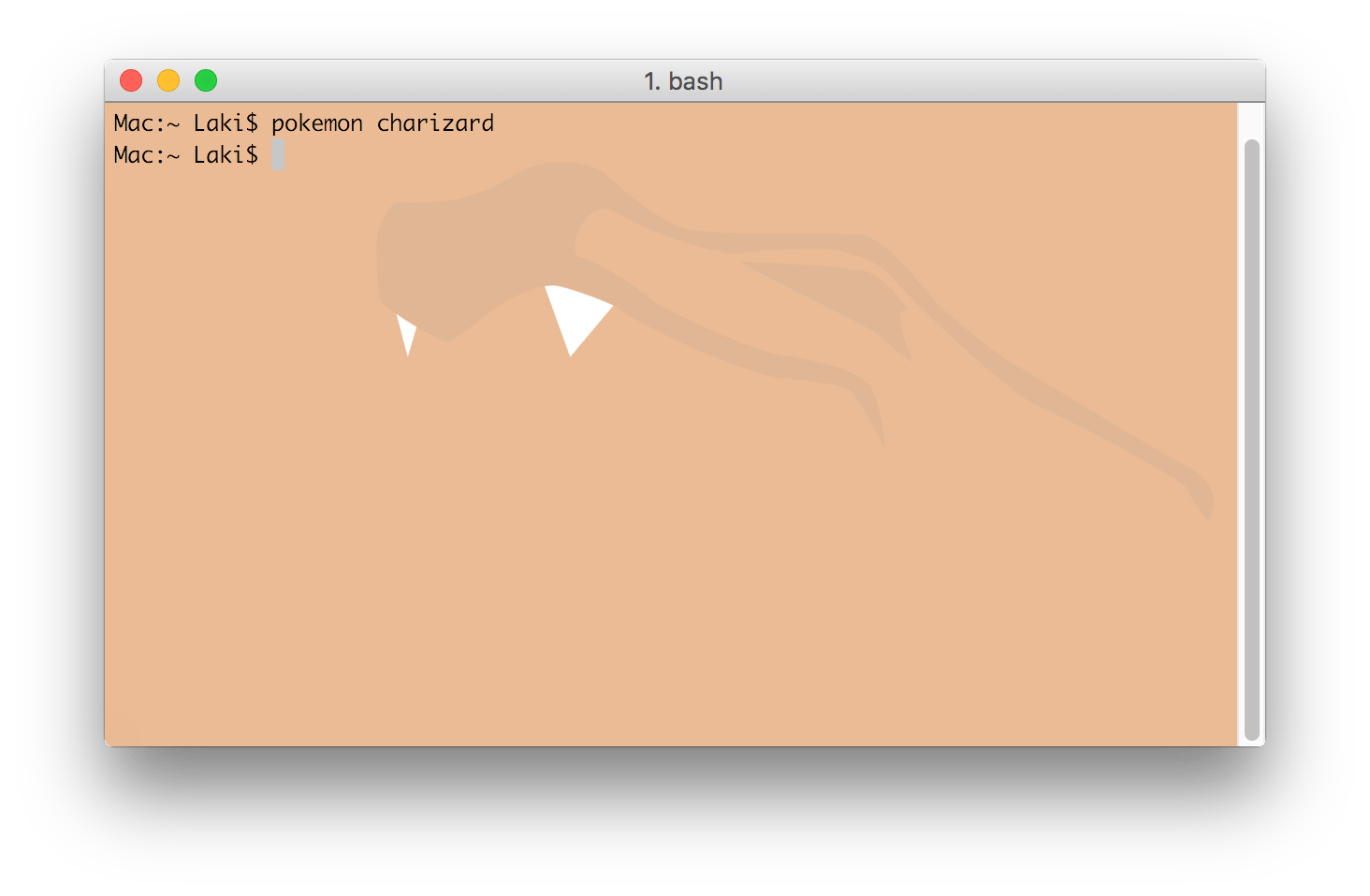
Task: Close the bash terminal window
Action: pyautogui.click(x=131, y=81)
